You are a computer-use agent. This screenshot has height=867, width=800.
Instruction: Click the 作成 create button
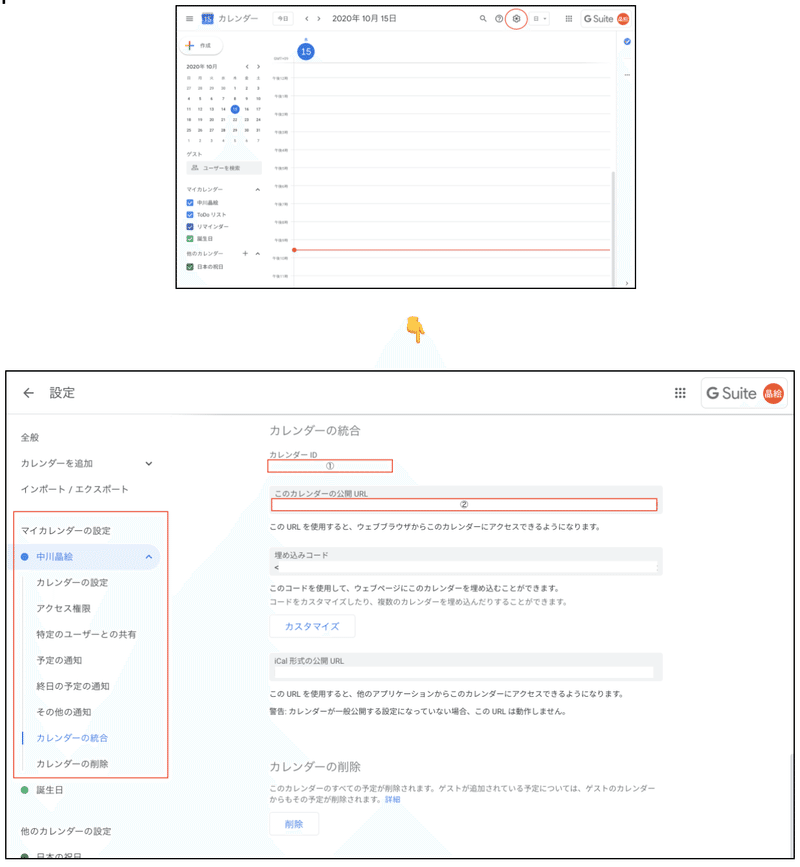(201, 45)
